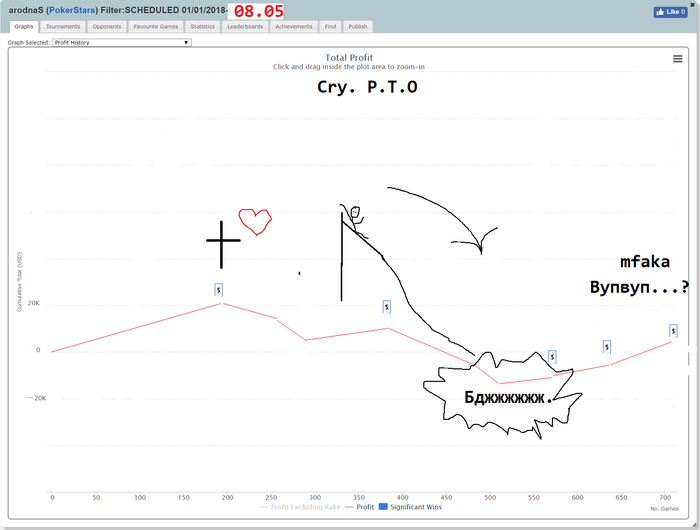Click the No. Games axis title

664,509
